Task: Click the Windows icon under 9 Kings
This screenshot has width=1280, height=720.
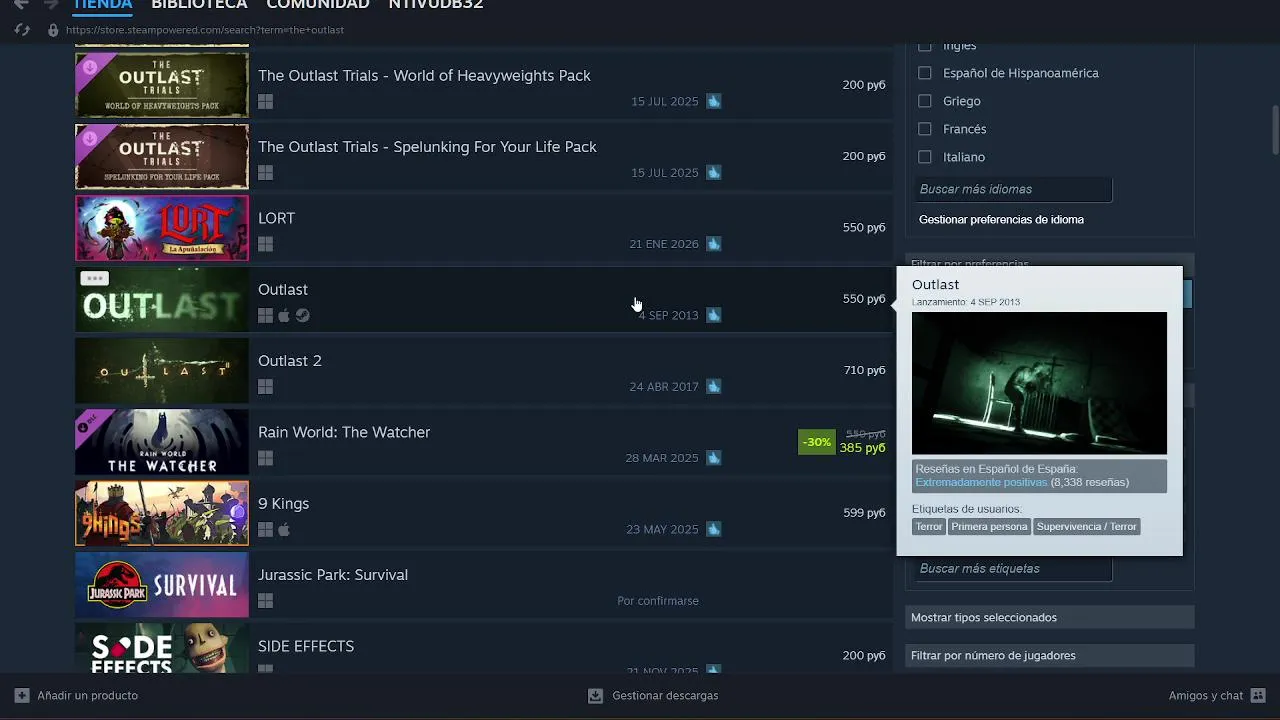Action: pos(265,529)
